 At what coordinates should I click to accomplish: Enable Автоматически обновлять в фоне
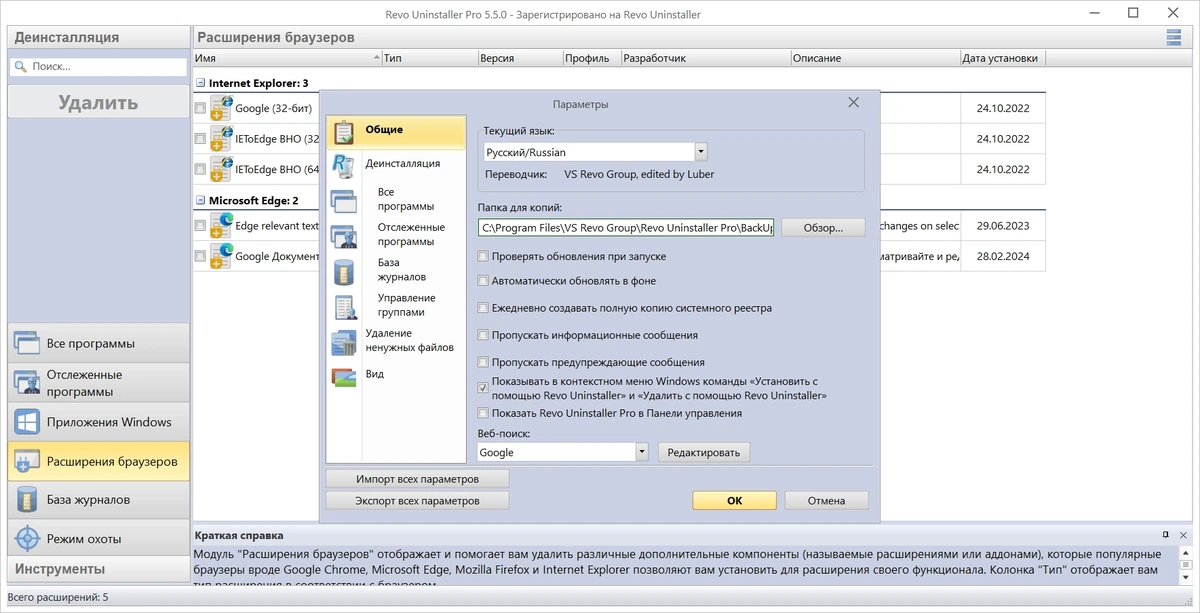click(x=483, y=281)
